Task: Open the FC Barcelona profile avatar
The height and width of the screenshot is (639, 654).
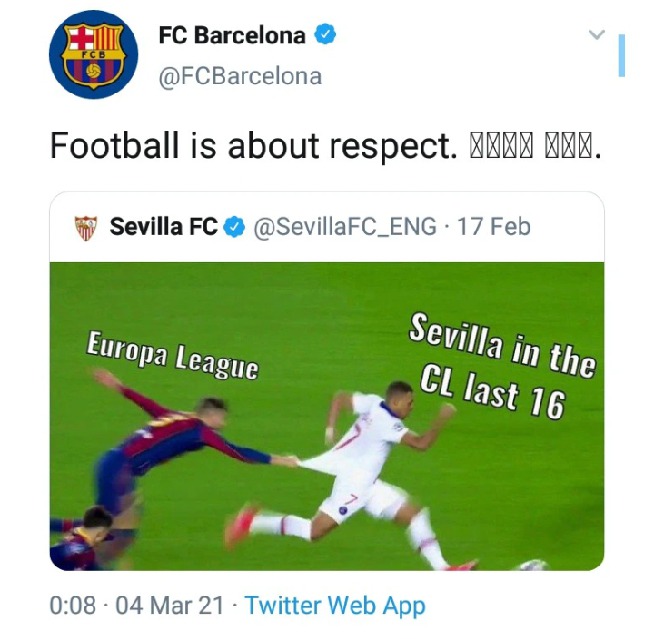Action: coord(93,55)
